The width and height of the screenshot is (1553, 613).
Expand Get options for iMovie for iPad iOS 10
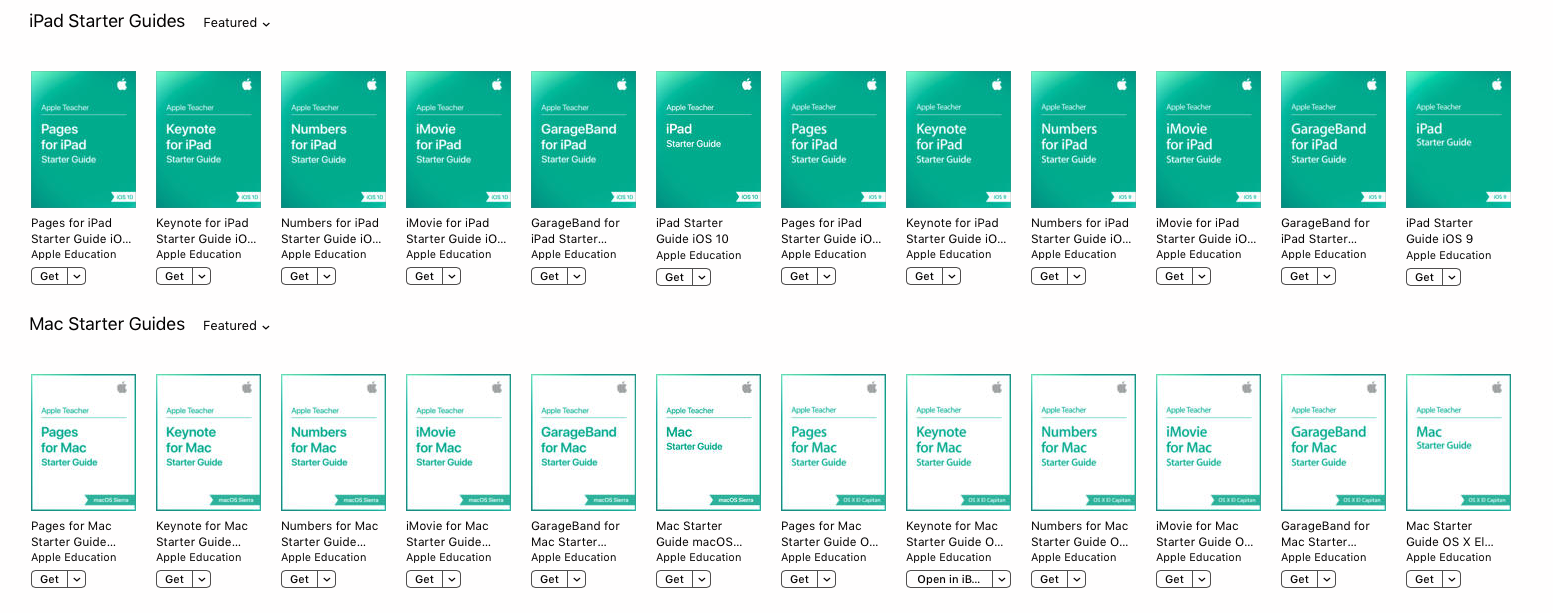(452, 276)
